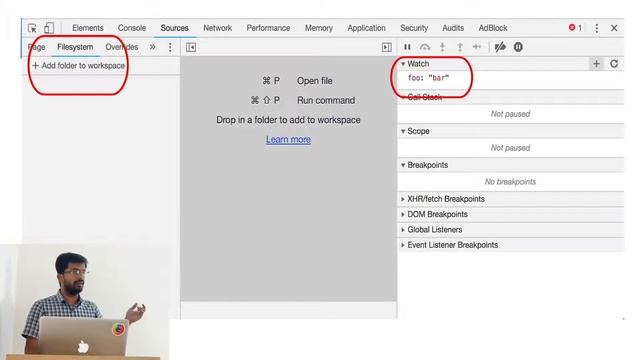Close the DevTools panel

614,28
